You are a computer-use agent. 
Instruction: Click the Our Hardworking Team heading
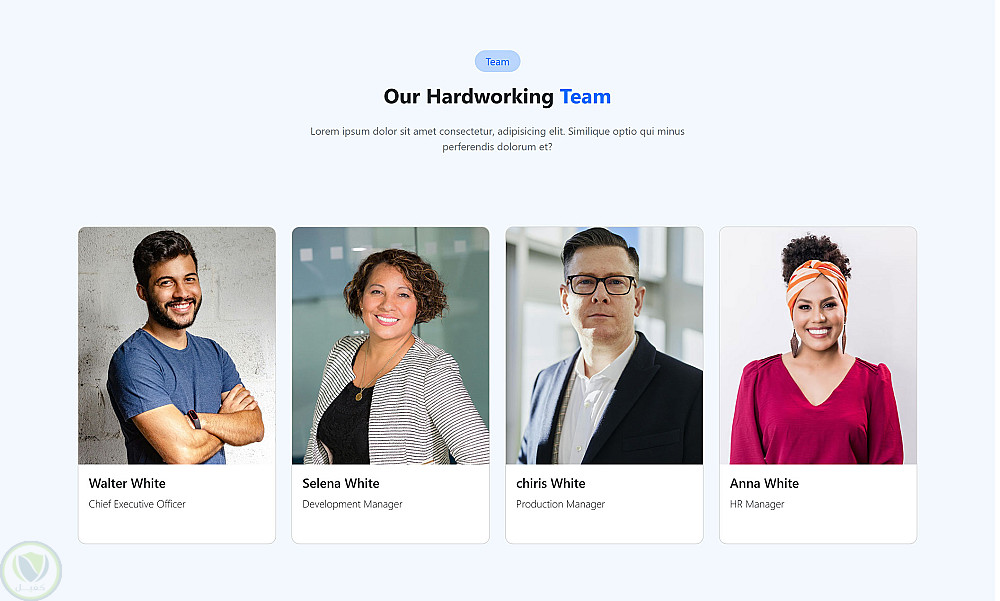coord(497,96)
